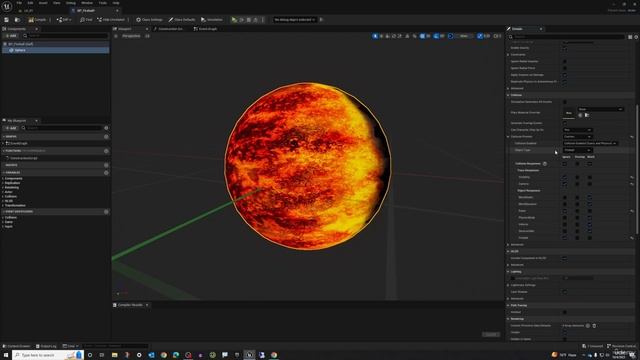Set Vehicle response to Overlap

point(577,224)
